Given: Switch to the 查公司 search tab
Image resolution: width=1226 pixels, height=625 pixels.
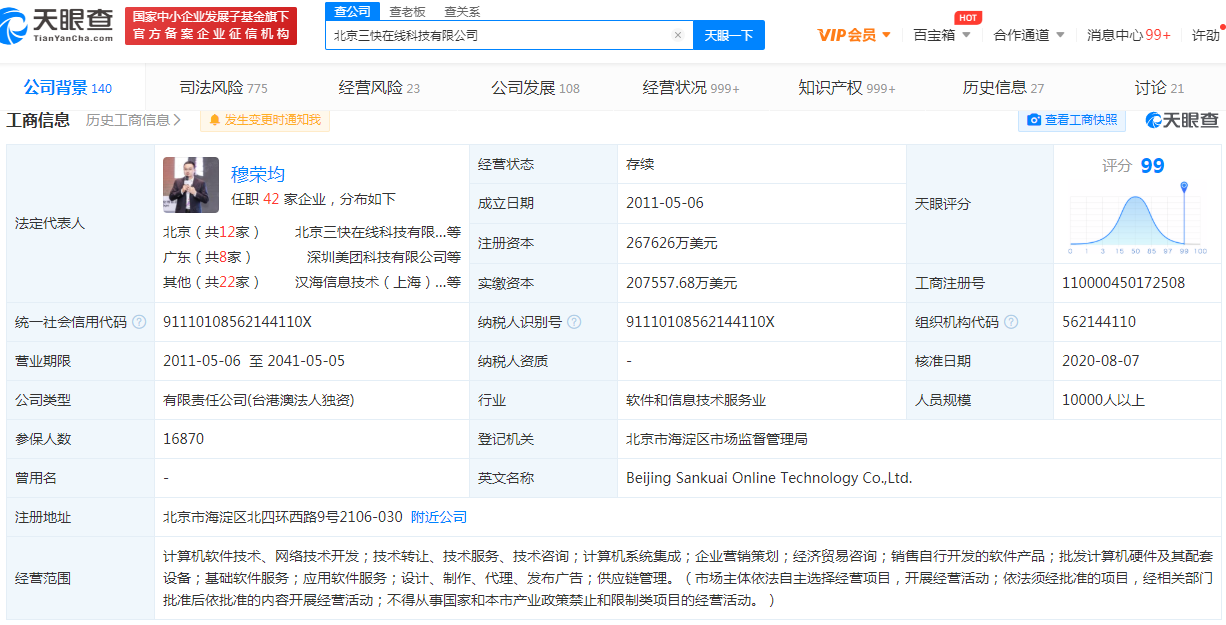Looking at the screenshot, I should point(352,11).
